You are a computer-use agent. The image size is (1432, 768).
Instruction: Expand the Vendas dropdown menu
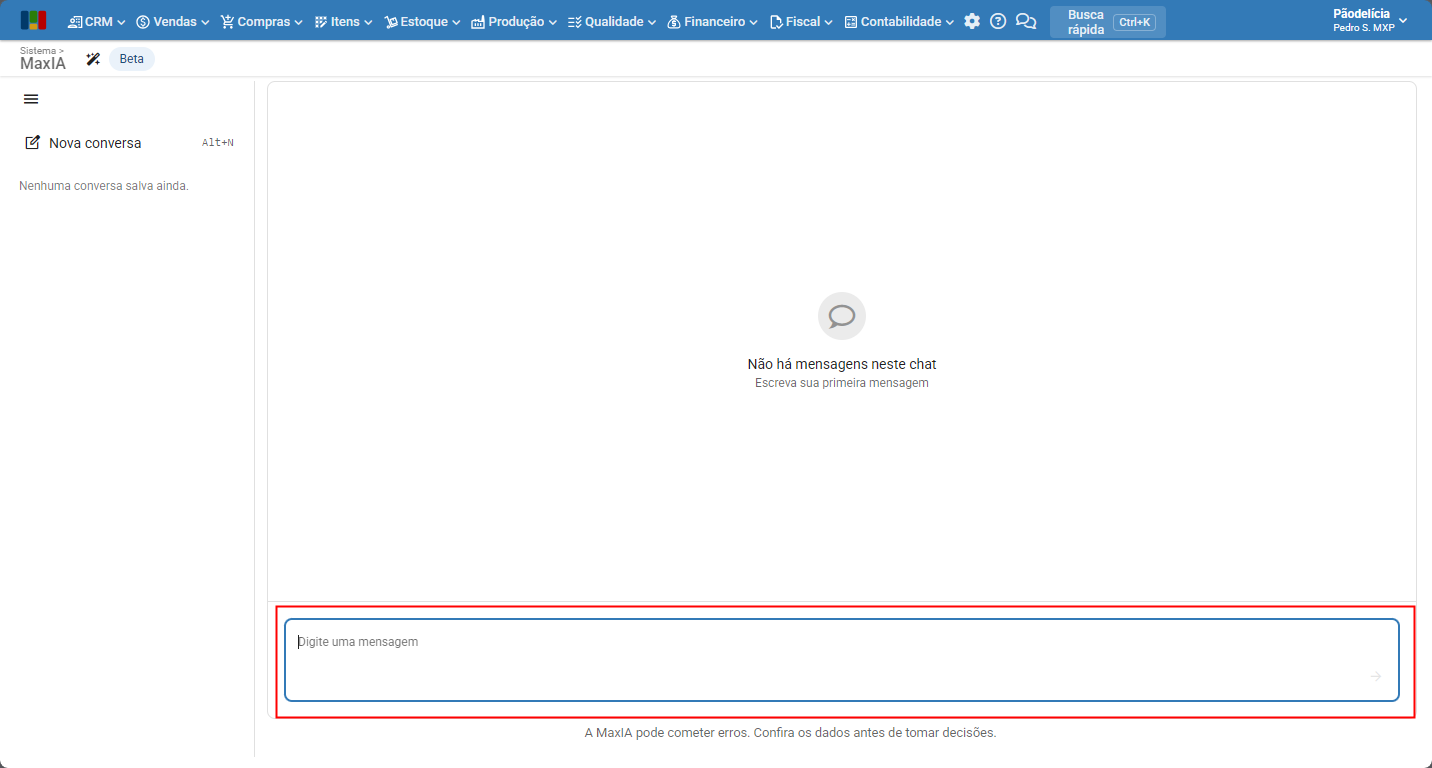coord(173,21)
